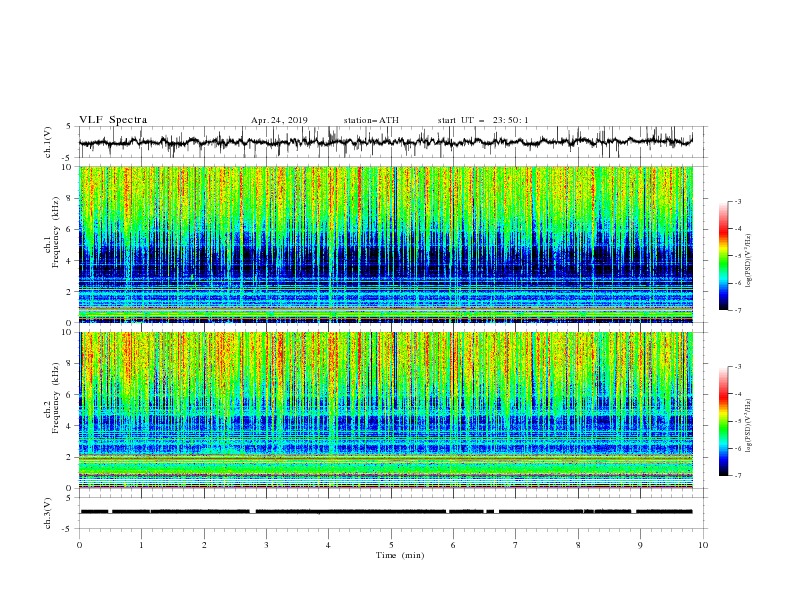Image resolution: width=792 pixels, height=612 pixels.
Task: Click the ch.2 spectrogram plot area
Action: tap(386, 410)
